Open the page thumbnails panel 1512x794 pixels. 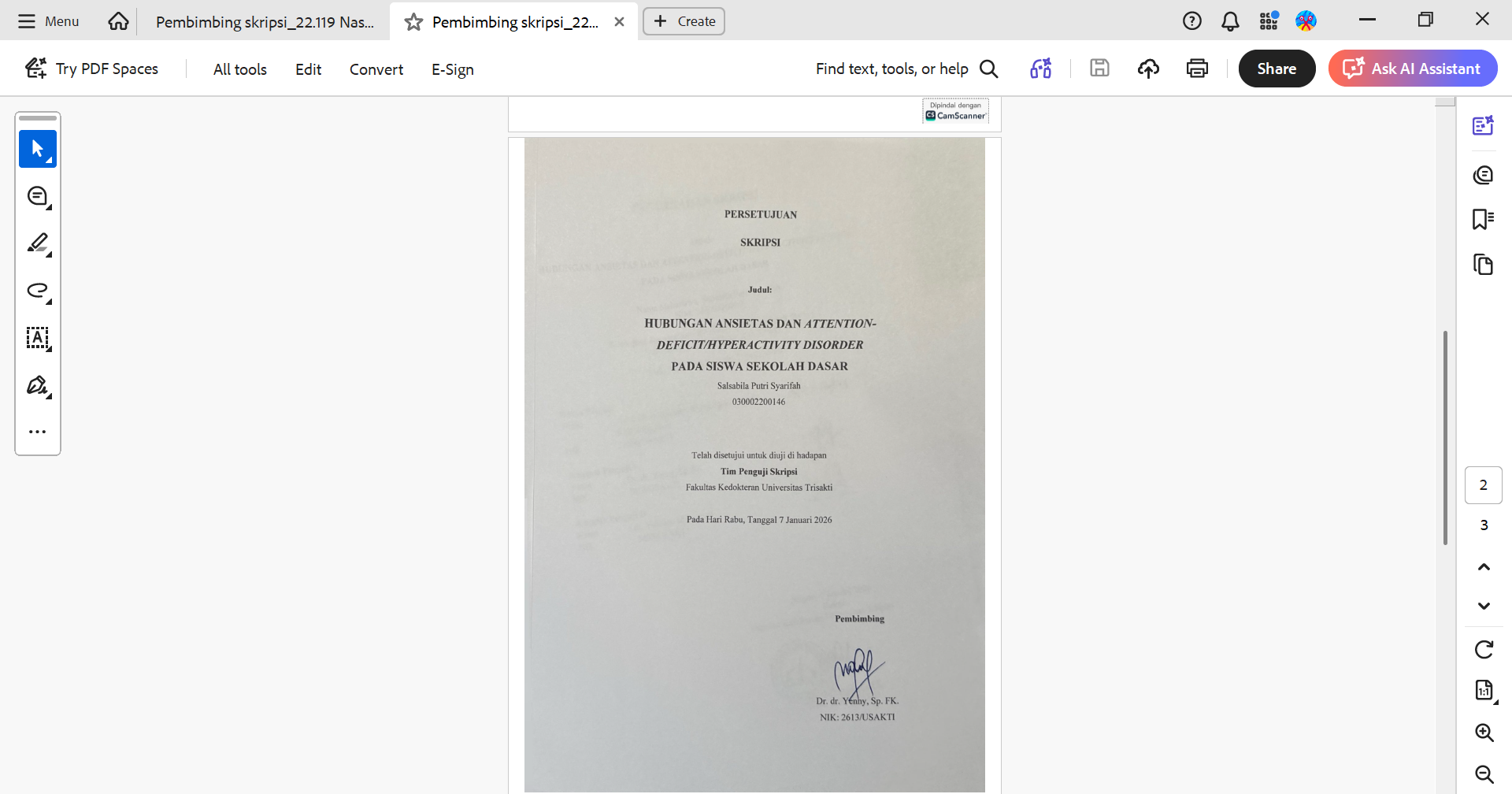(1484, 265)
